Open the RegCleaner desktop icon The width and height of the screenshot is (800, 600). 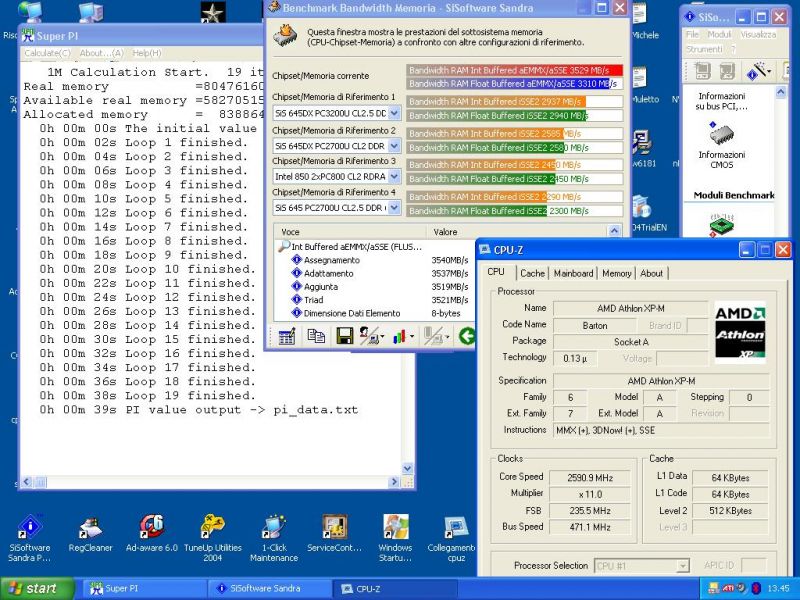pos(90,528)
